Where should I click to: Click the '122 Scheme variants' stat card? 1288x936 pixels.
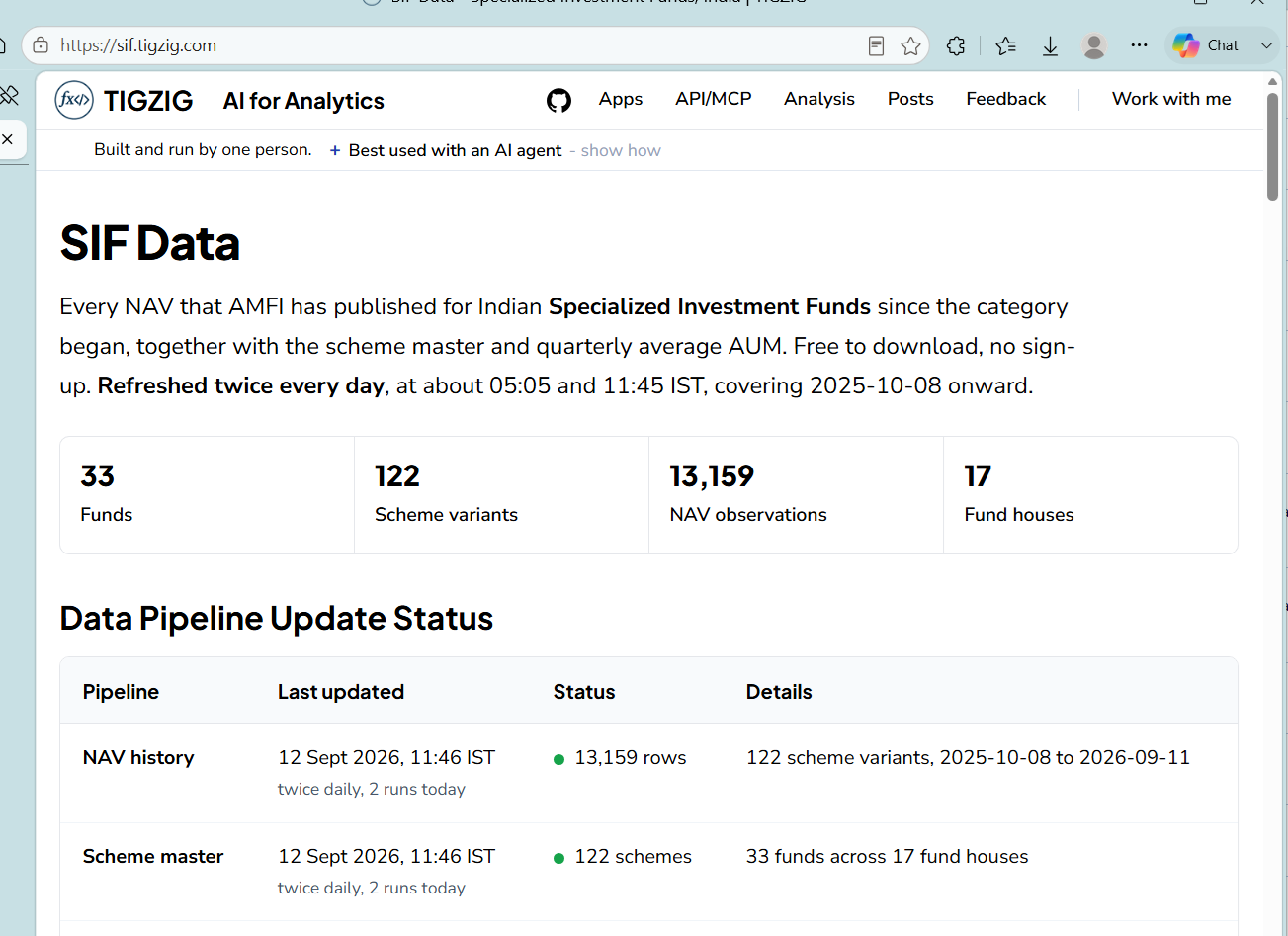tap(501, 495)
